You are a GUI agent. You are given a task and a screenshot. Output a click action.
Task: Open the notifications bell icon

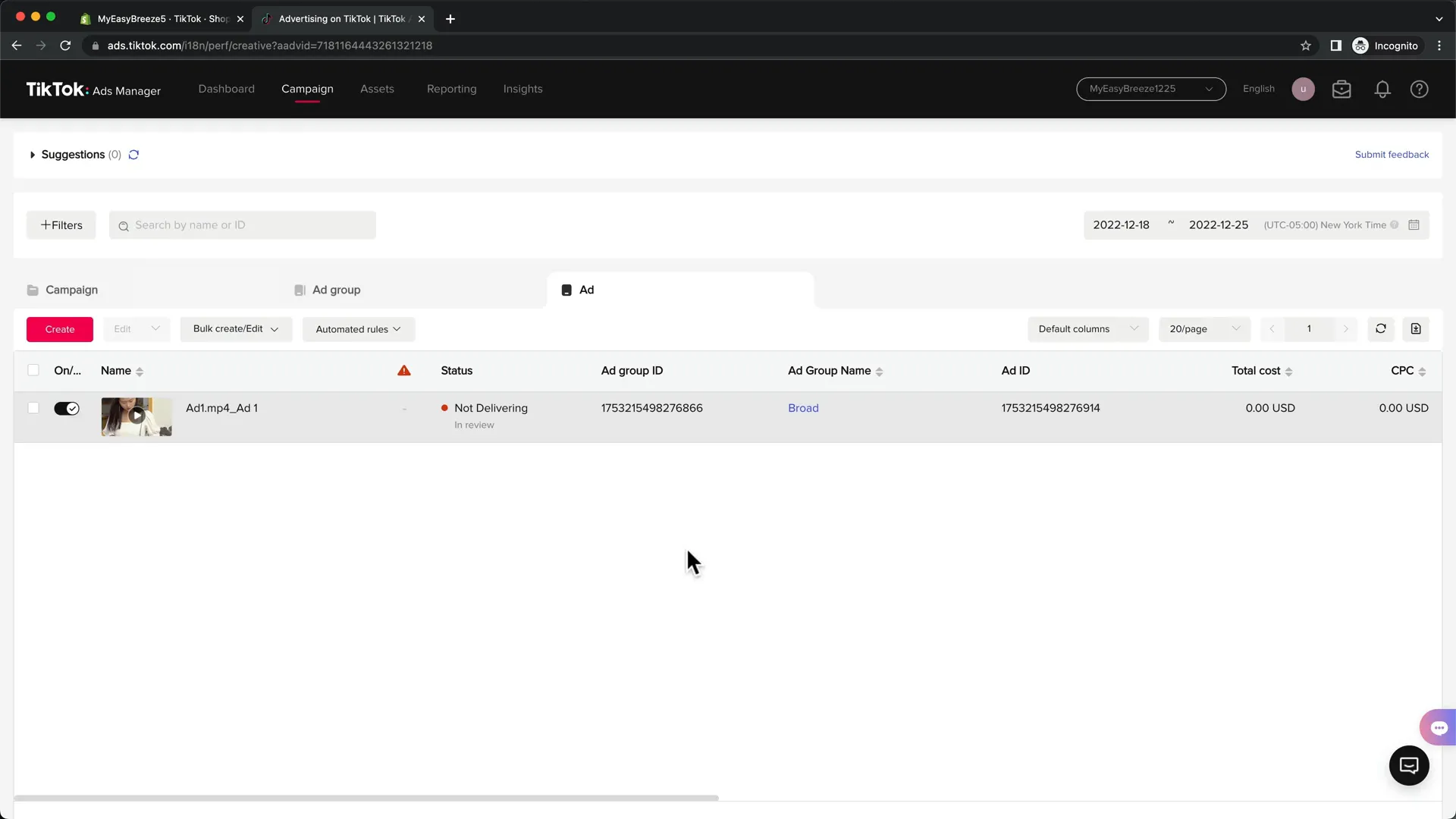[x=1382, y=89]
